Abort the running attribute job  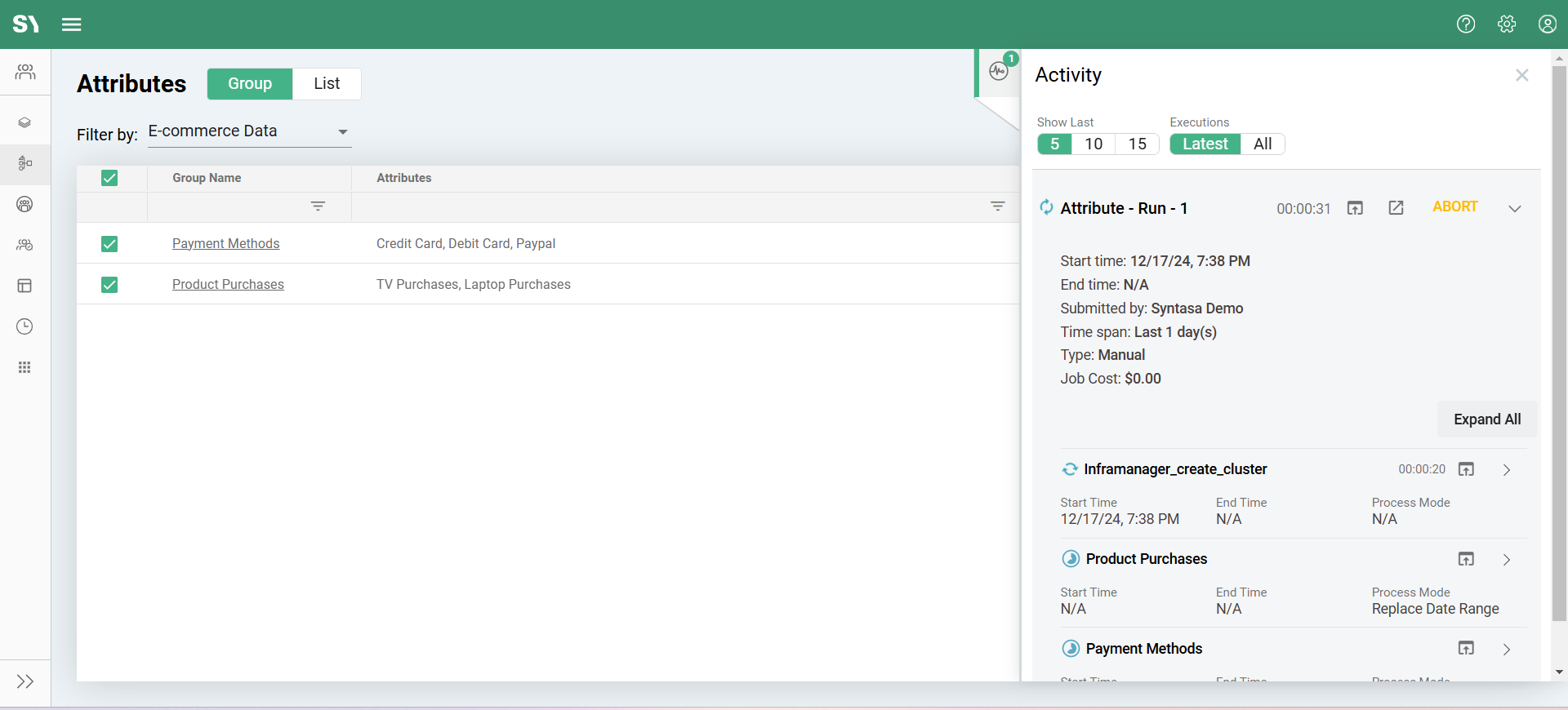tap(1454, 207)
